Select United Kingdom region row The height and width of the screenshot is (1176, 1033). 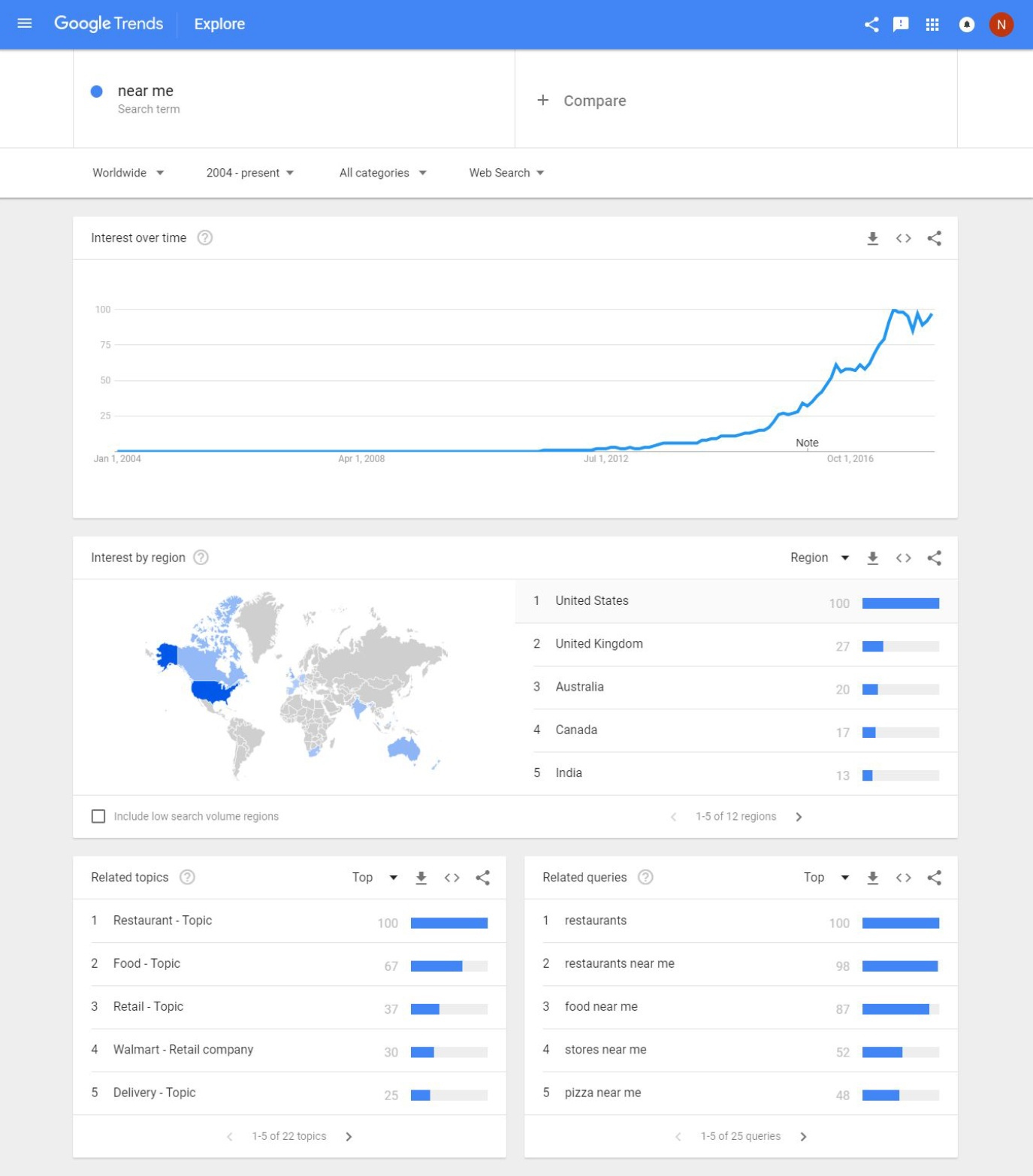pos(736,645)
